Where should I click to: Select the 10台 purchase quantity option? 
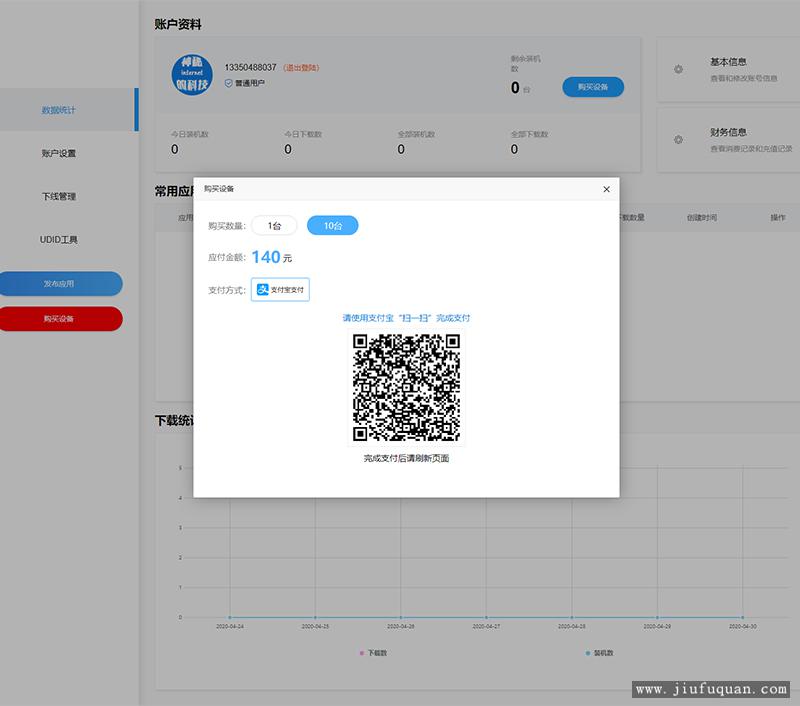[332, 226]
